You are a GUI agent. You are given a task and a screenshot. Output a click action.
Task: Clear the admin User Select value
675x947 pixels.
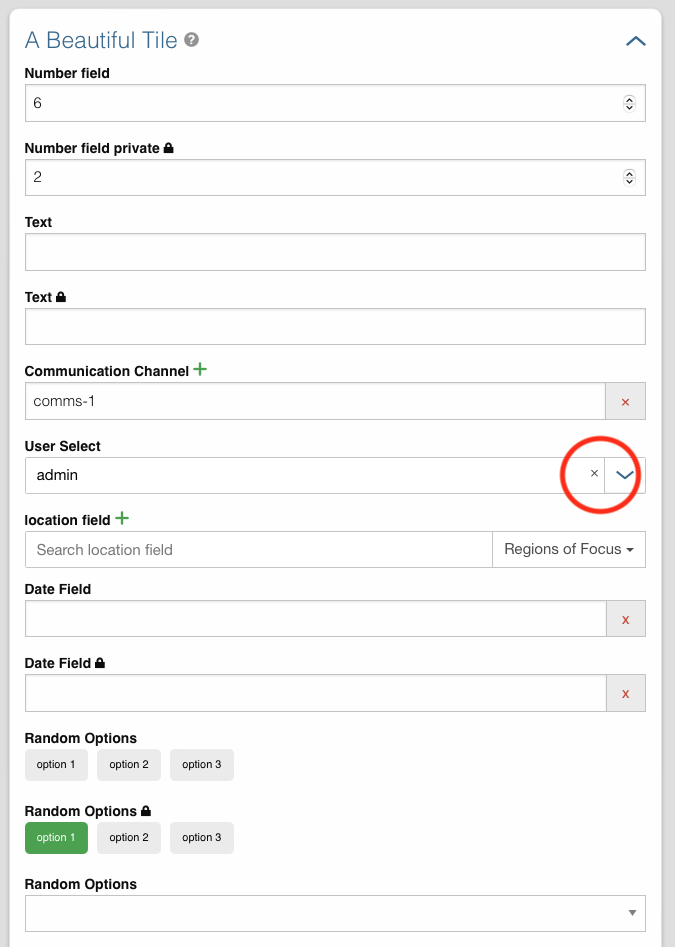click(594, 474)
